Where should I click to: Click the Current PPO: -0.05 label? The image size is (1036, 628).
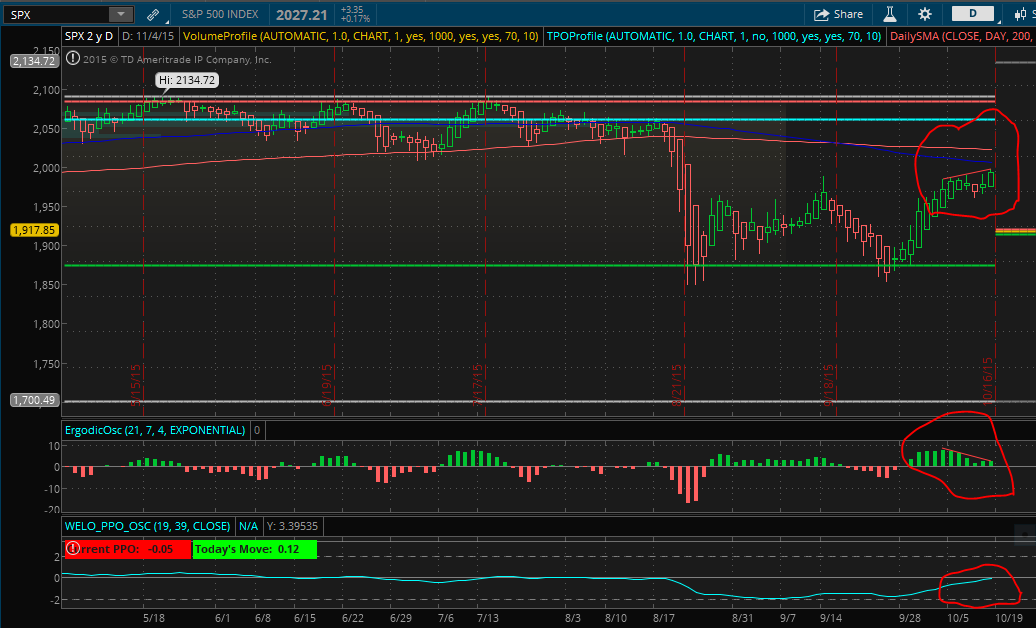pos(128,549)
